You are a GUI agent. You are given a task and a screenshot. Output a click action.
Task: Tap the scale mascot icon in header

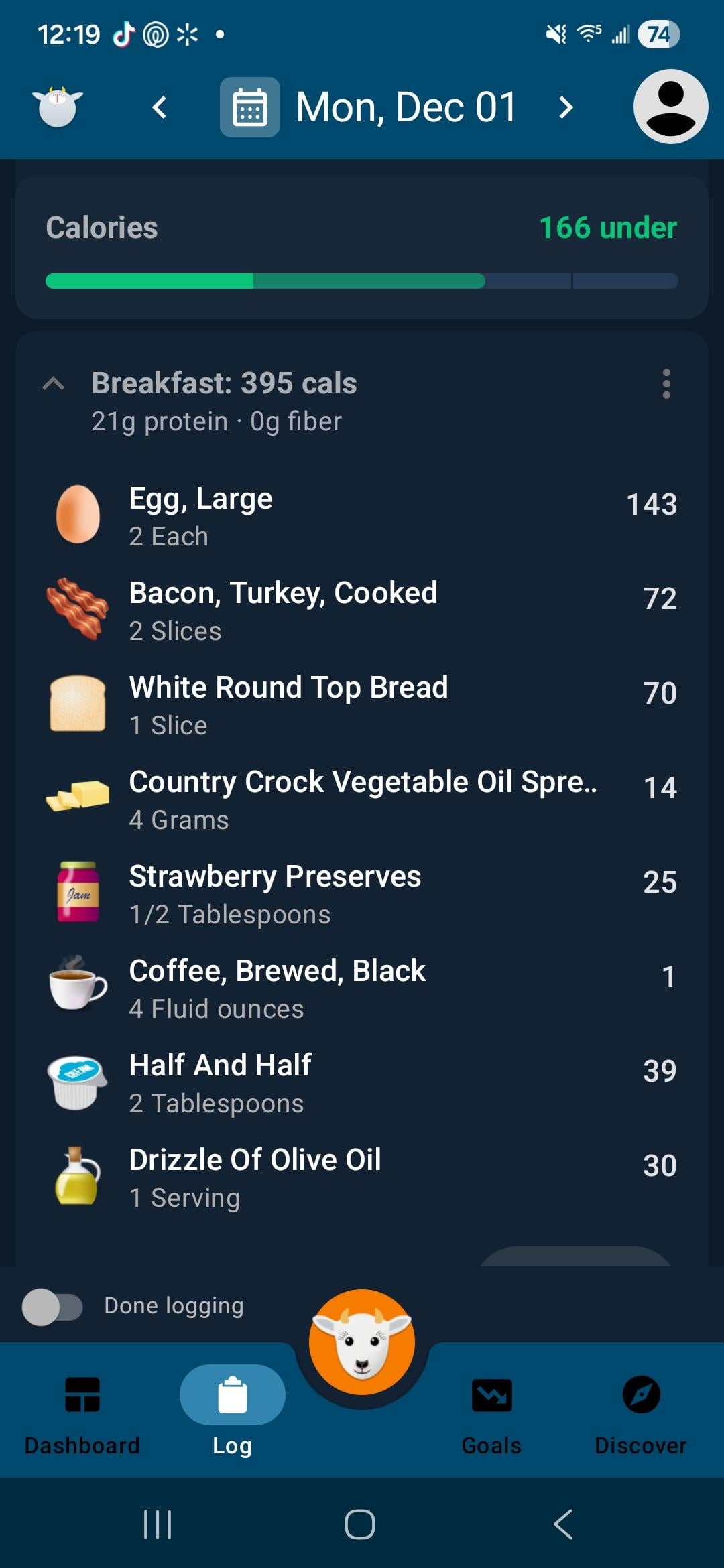[x=58, y=107]
